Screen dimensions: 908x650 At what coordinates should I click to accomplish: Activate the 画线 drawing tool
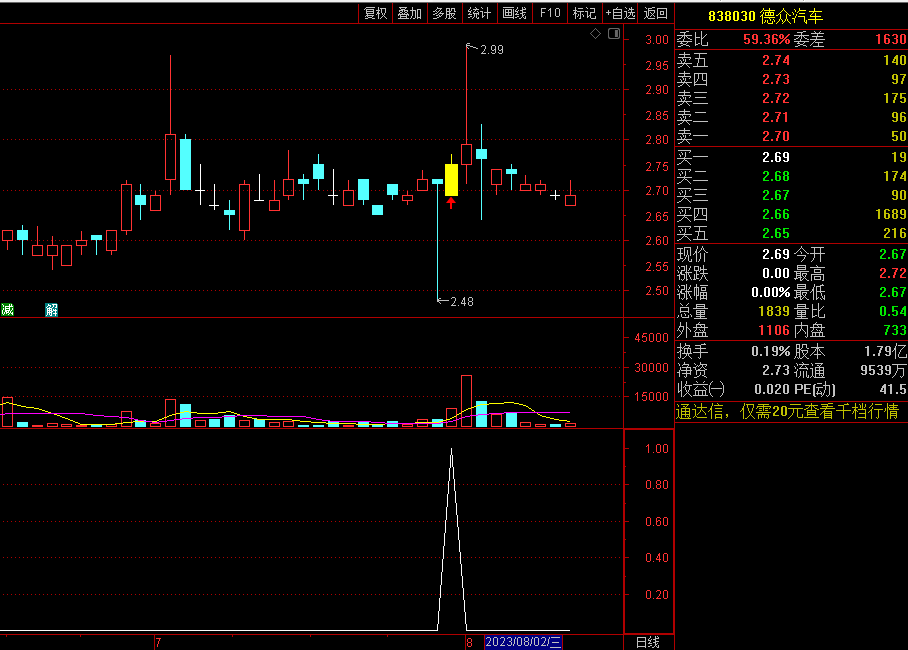point(514,13)
